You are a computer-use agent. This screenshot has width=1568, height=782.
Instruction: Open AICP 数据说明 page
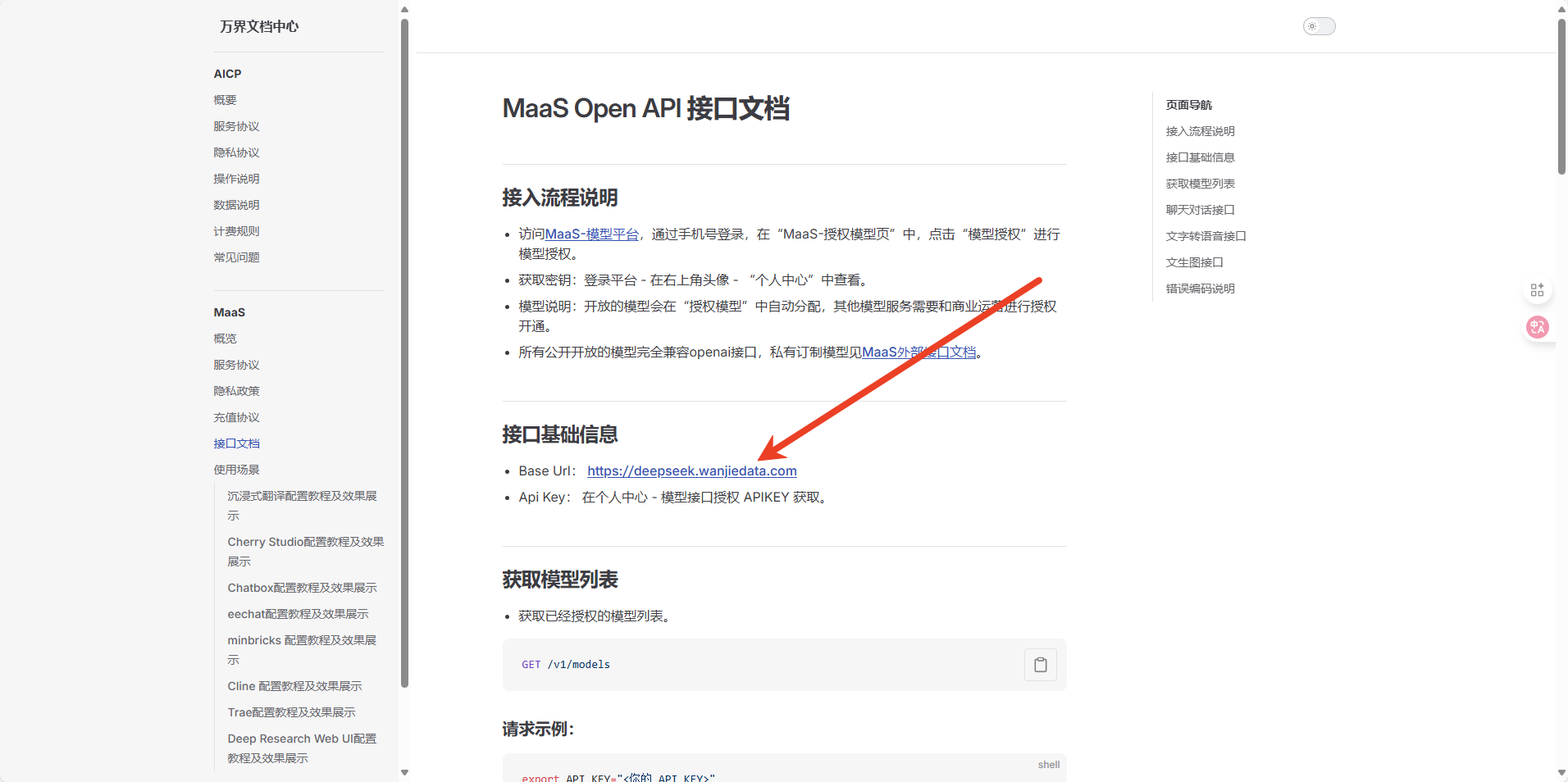pyautogui.click(x=236, y=205)
